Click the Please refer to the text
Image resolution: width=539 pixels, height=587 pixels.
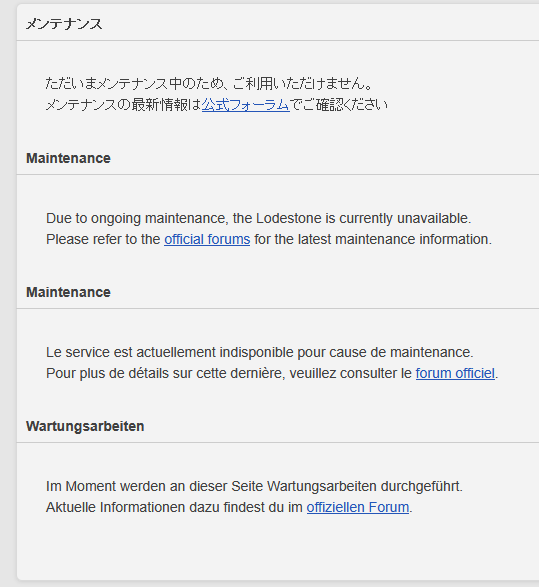pyautogui.click(x=103, y=239)
